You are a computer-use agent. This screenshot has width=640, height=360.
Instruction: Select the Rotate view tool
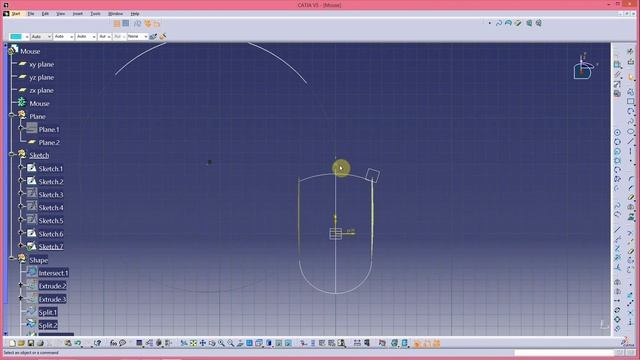(212, 343)
